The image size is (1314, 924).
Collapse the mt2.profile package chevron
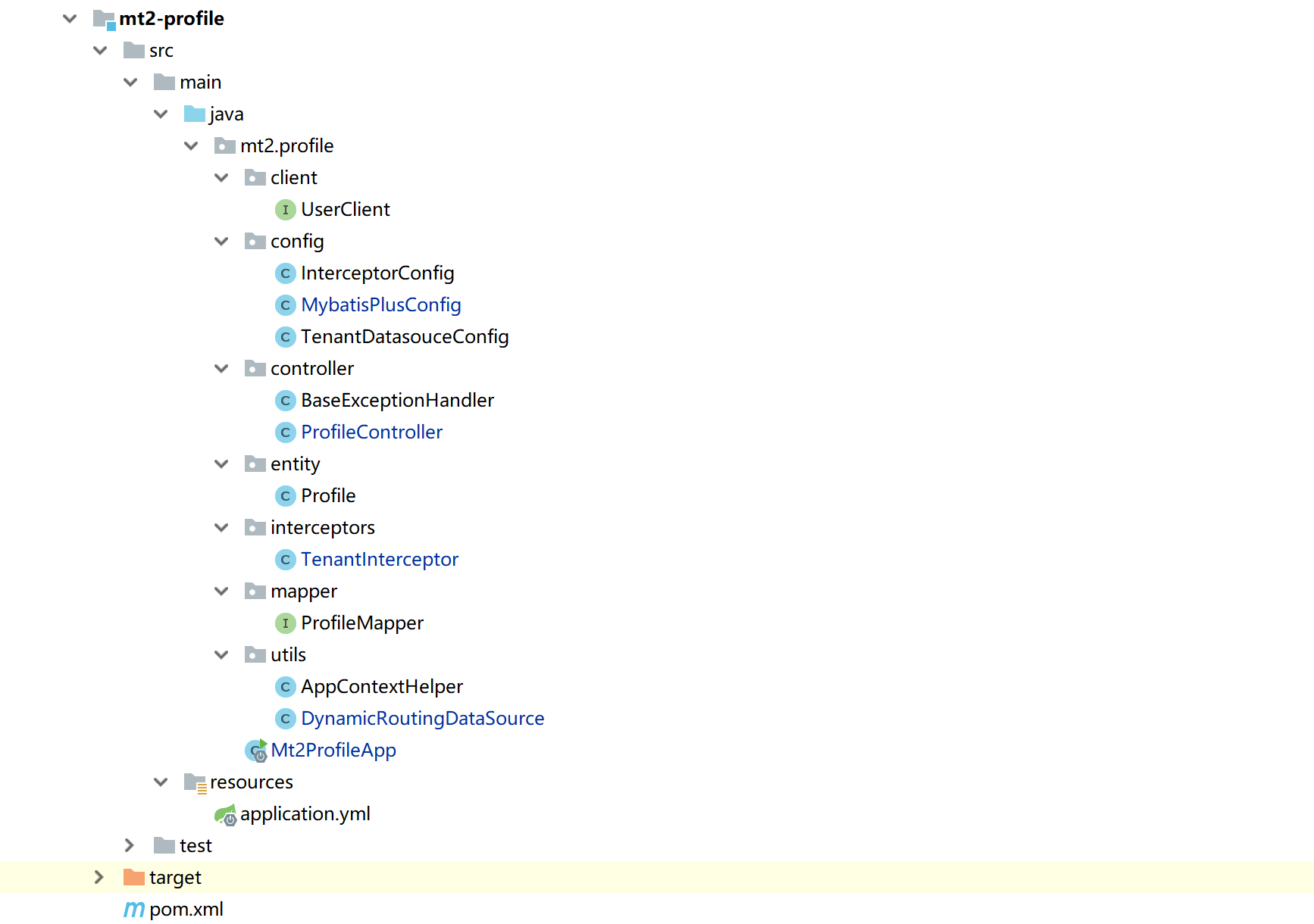(x=191, y=145)
